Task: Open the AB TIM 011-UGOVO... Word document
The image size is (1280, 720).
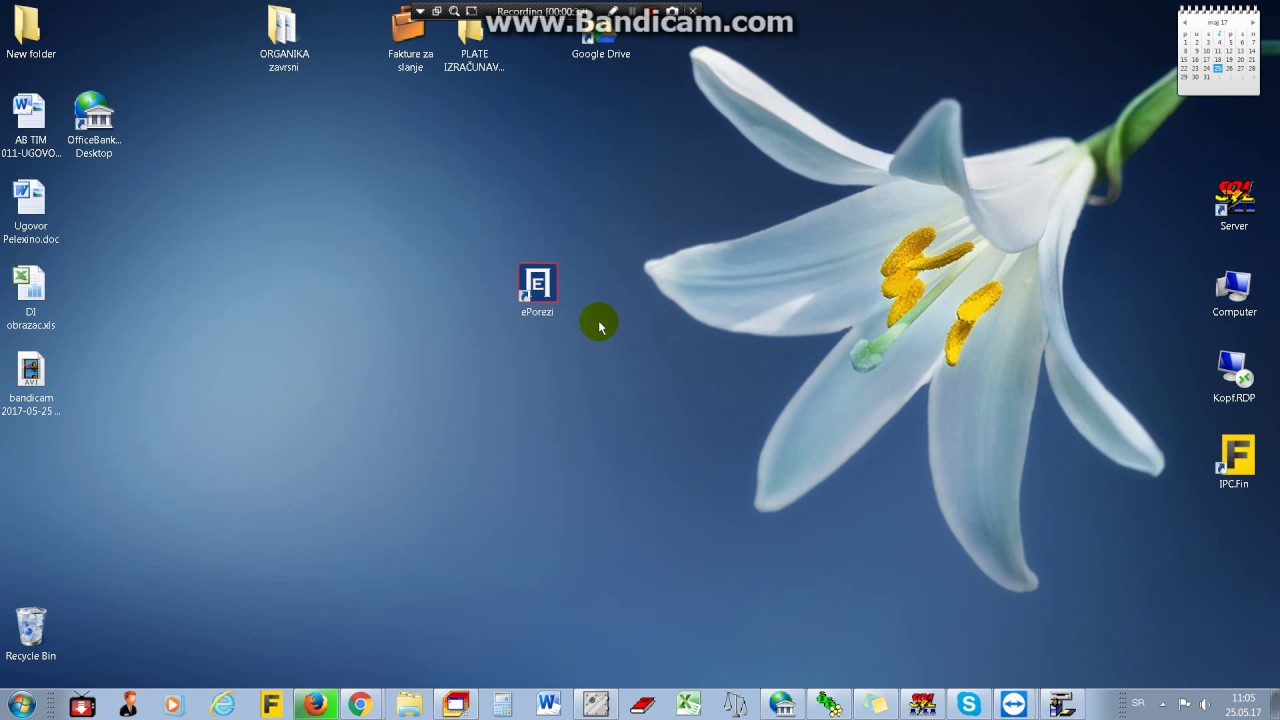Action: [x=30, y=126]
